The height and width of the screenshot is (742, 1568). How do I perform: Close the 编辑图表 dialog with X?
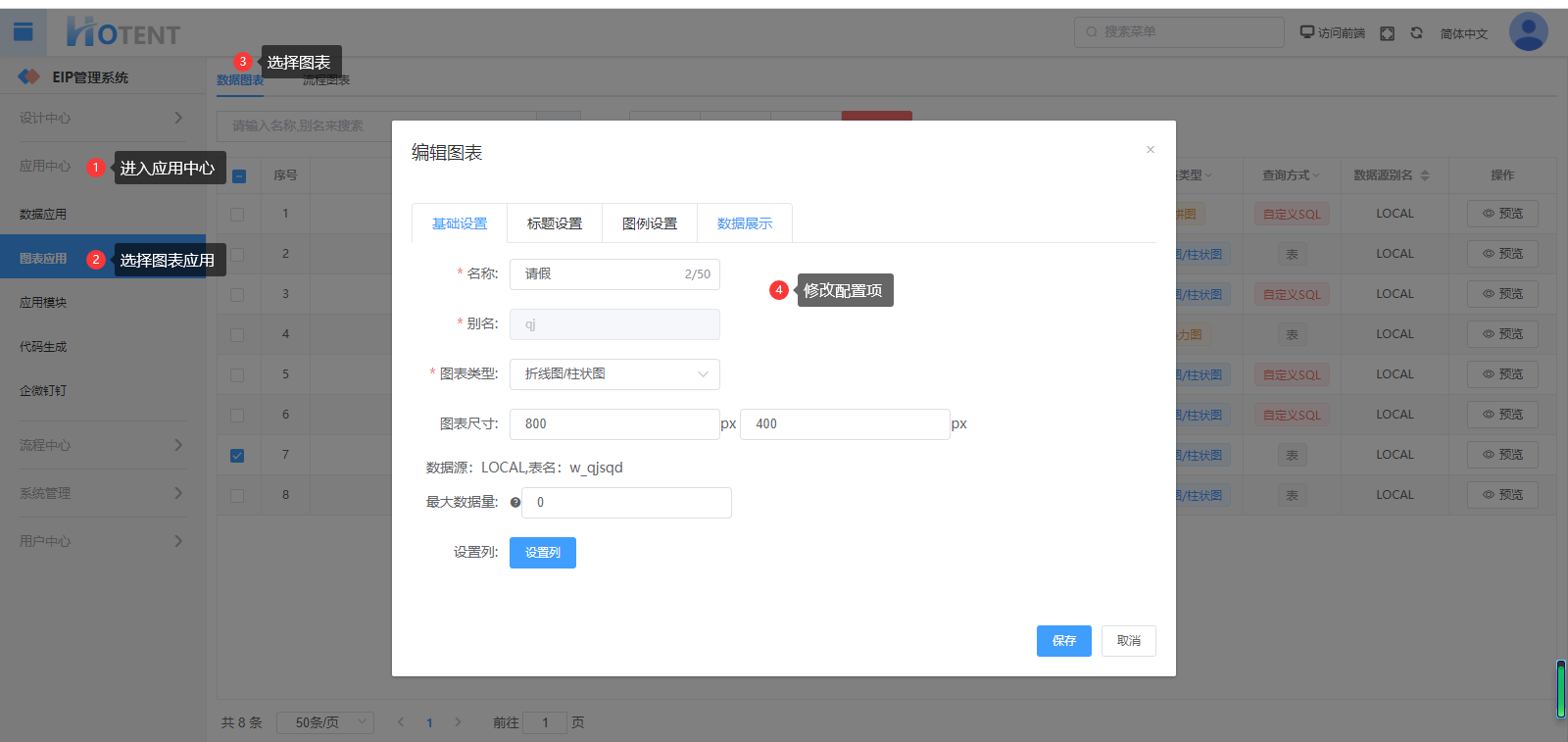1151,150
